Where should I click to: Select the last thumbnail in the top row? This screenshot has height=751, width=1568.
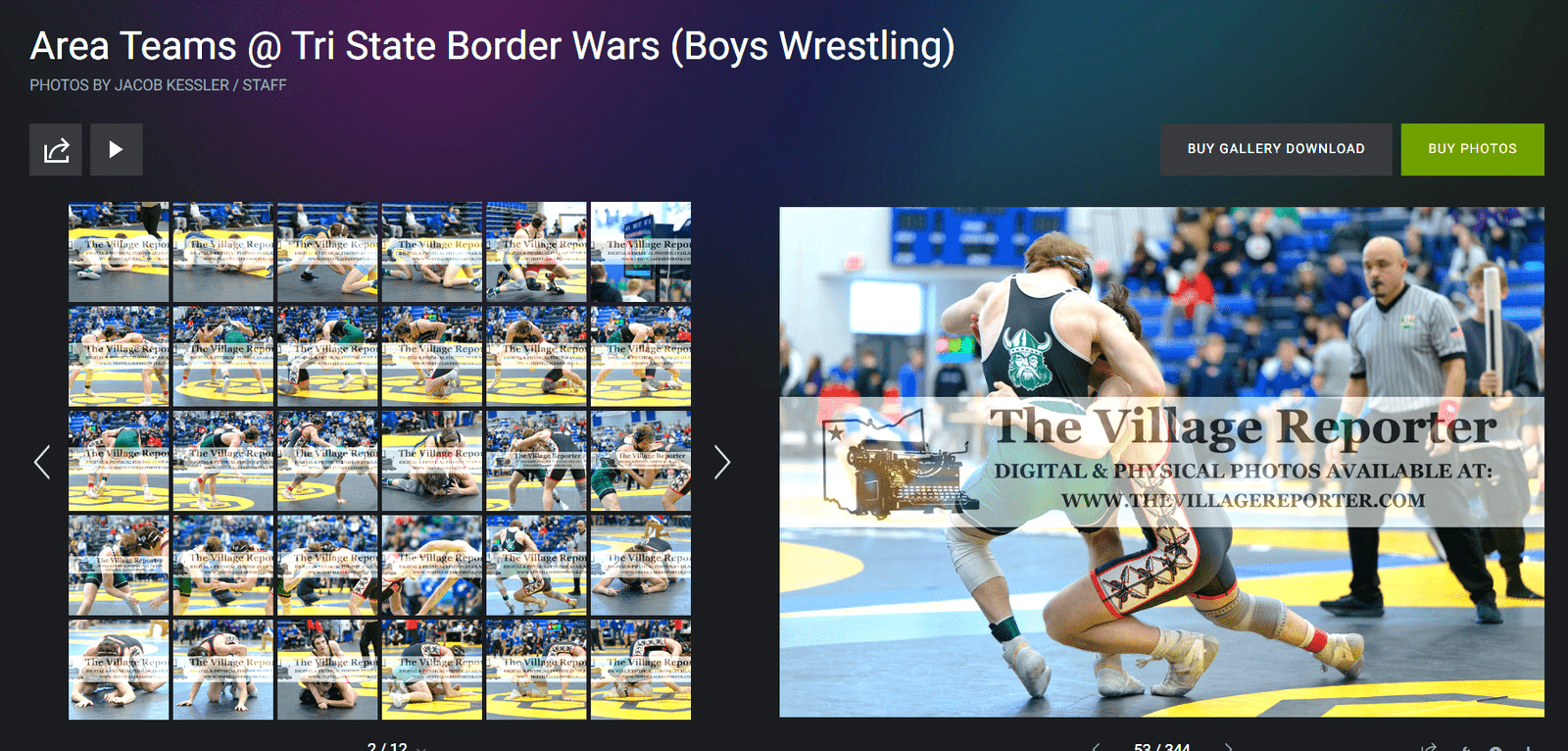click(641, 252)
